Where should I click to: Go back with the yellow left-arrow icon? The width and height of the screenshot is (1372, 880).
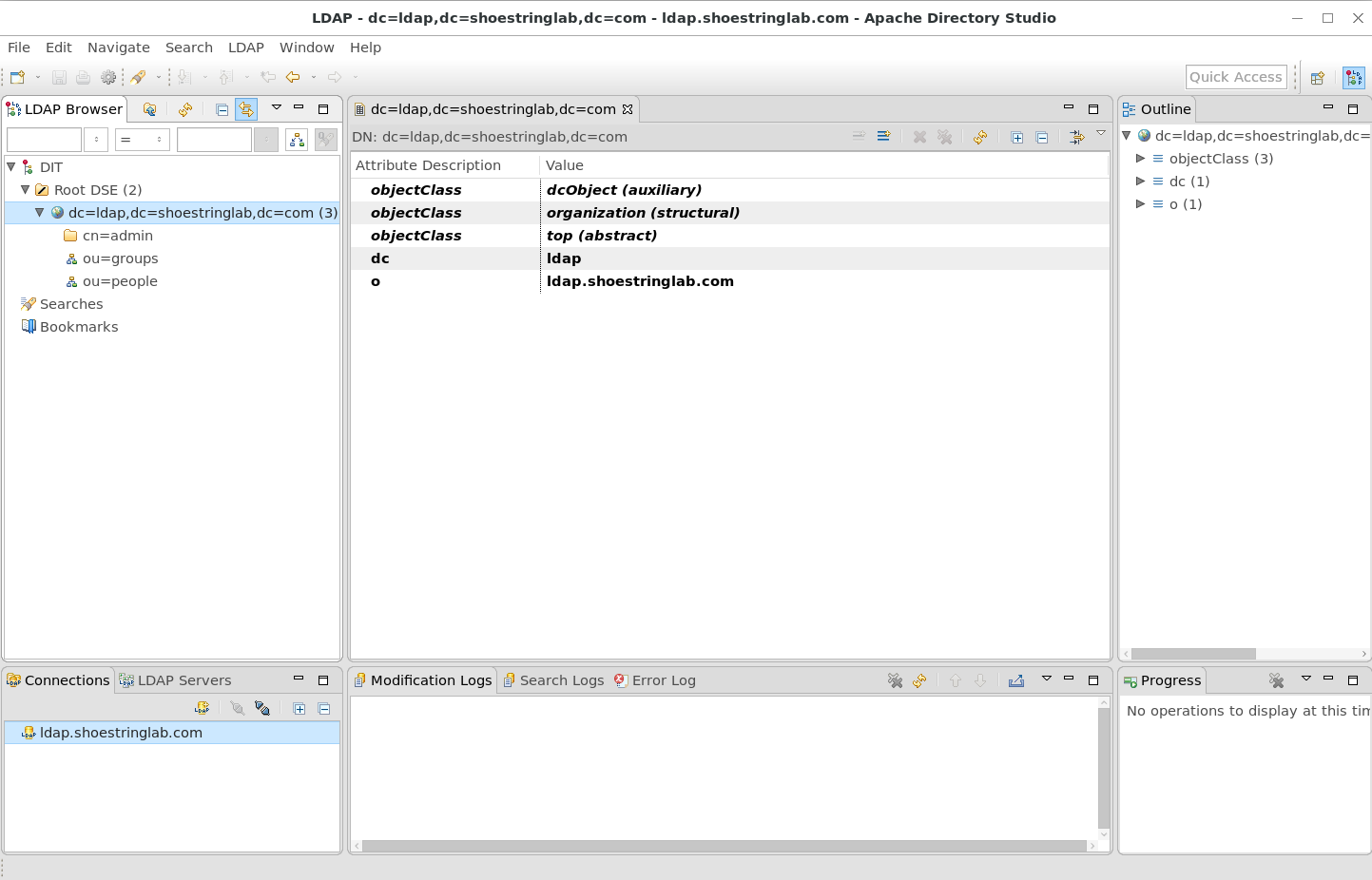tap(293, 77)
